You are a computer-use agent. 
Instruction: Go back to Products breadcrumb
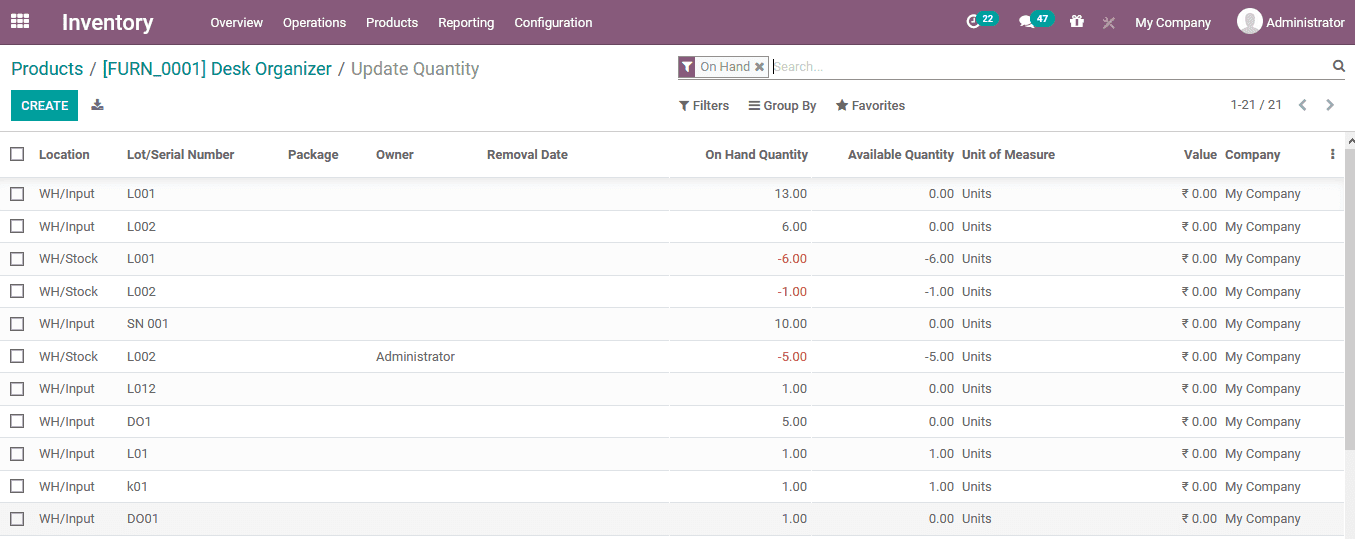tap(47, 69)
